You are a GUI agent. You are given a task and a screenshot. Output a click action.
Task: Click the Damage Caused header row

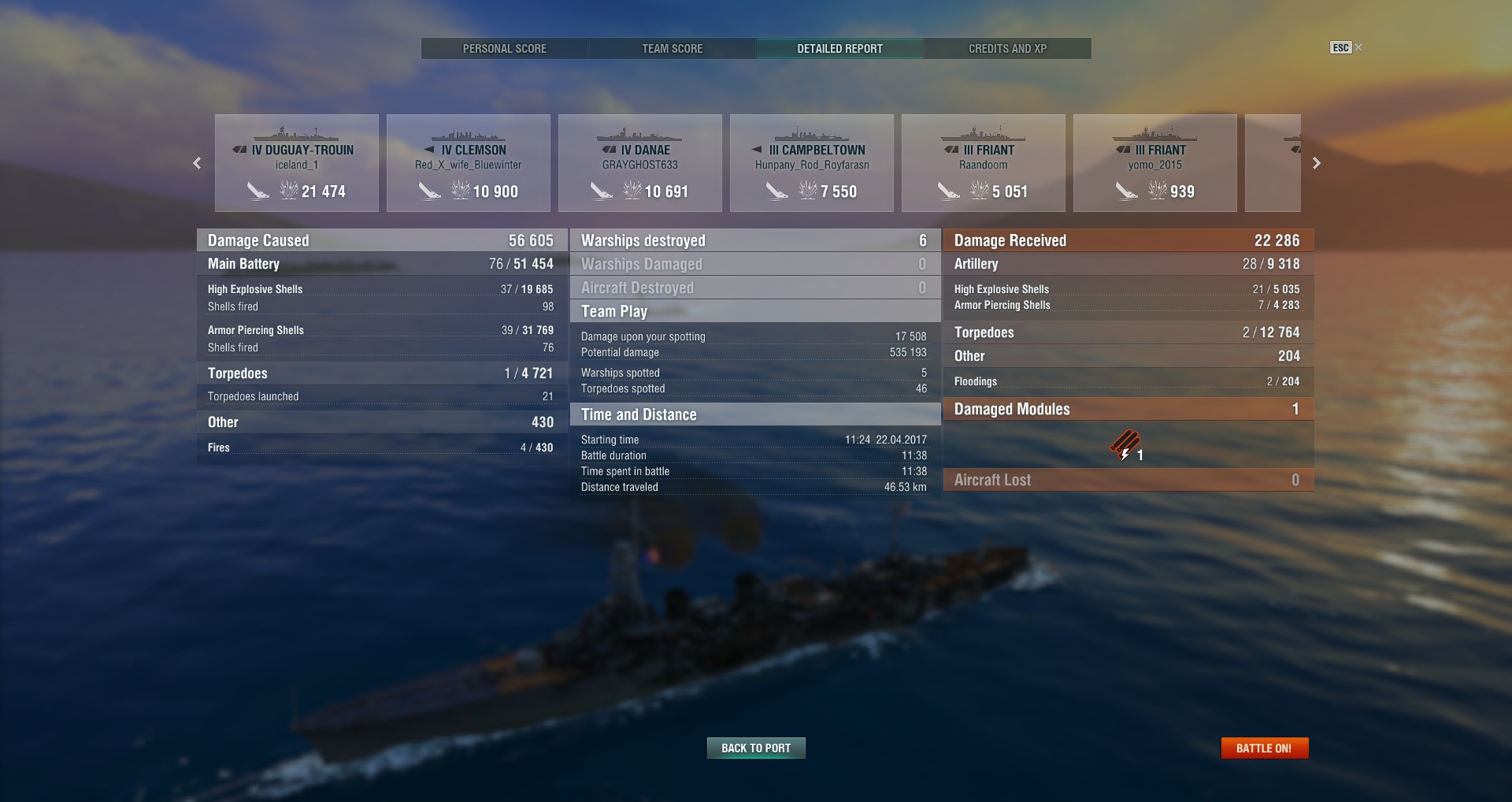click(382, 240)
